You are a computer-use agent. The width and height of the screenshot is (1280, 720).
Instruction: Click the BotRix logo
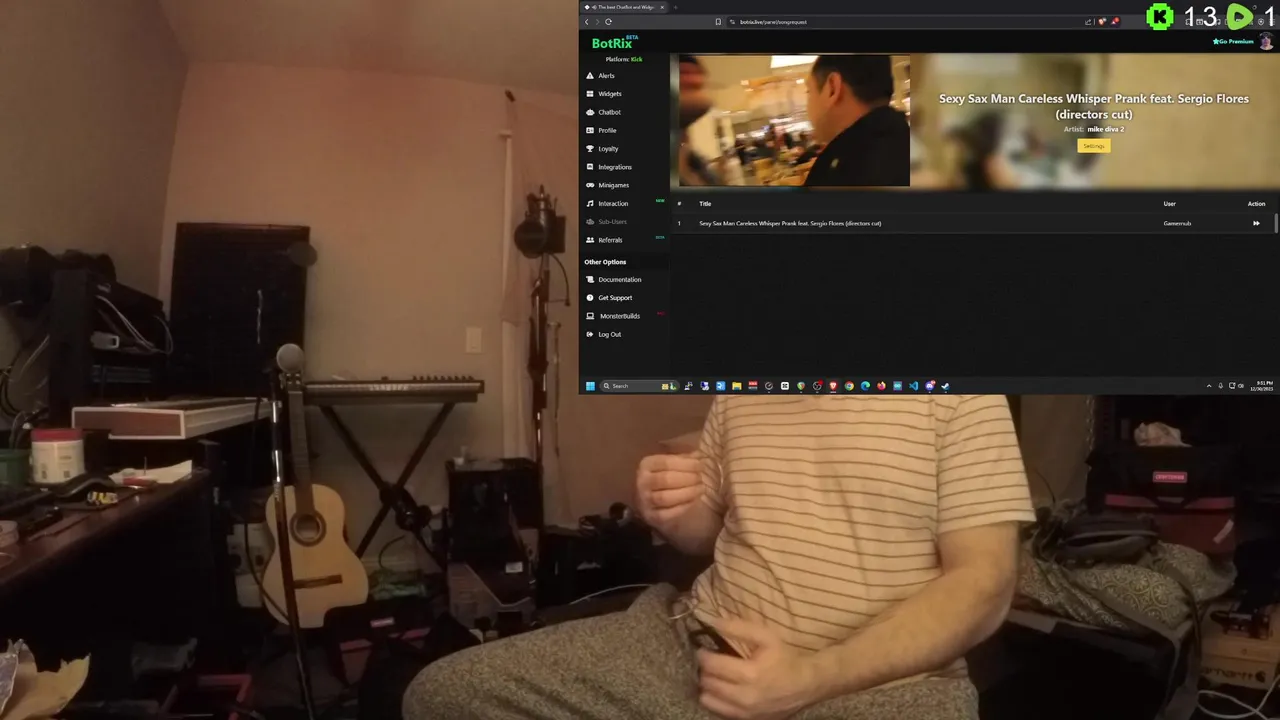pos(614,43)
